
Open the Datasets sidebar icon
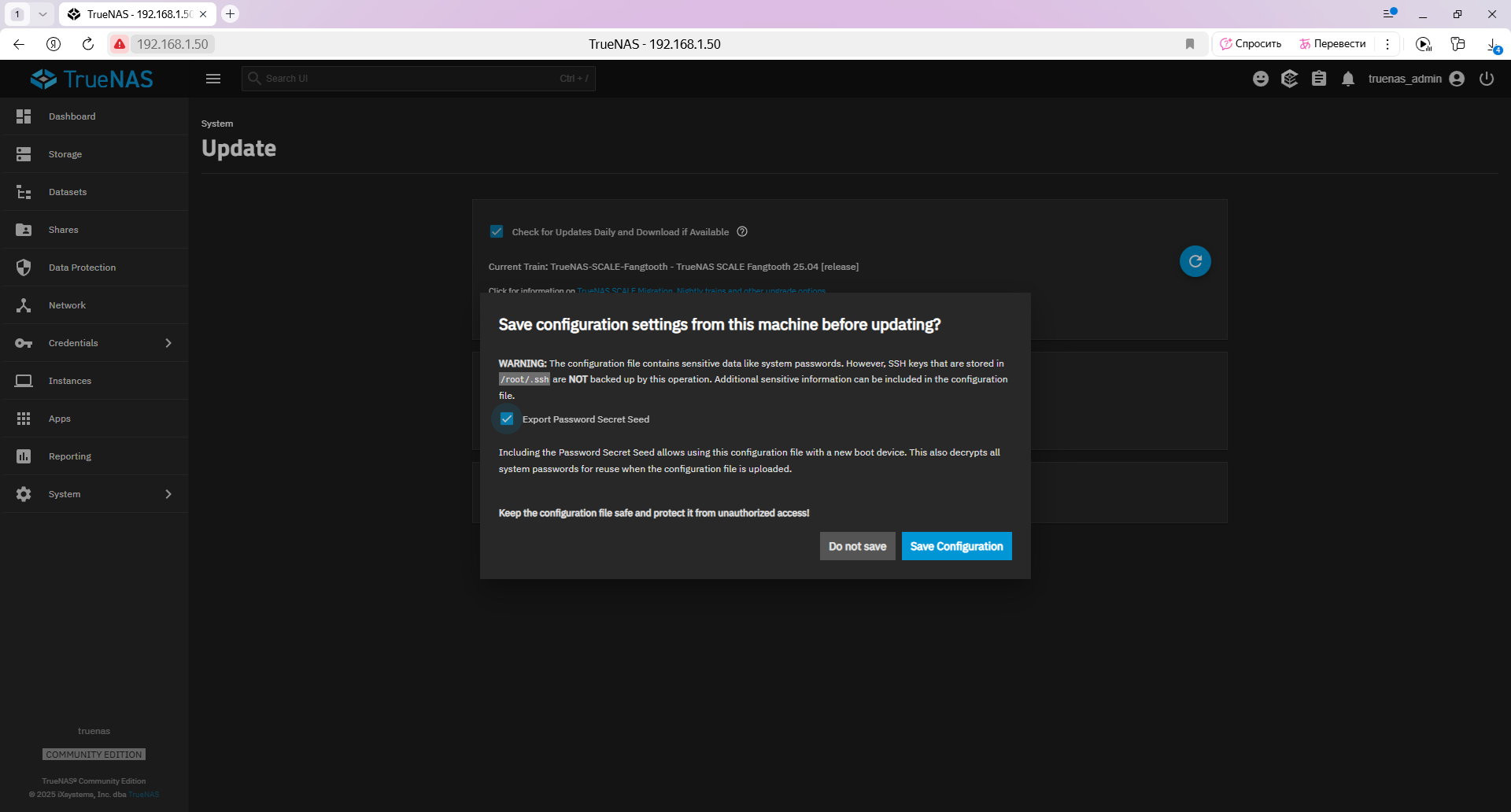pos(24,192)
